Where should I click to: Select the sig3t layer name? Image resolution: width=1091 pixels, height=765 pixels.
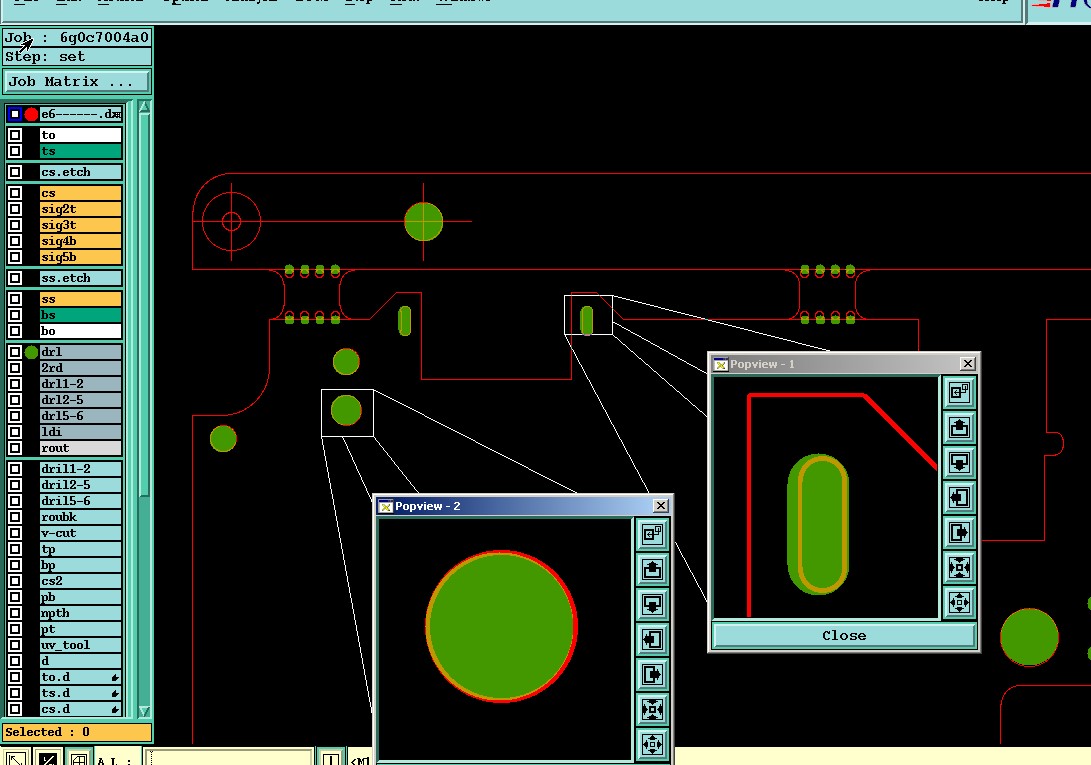pyautogui.click(x=81, y=225)
